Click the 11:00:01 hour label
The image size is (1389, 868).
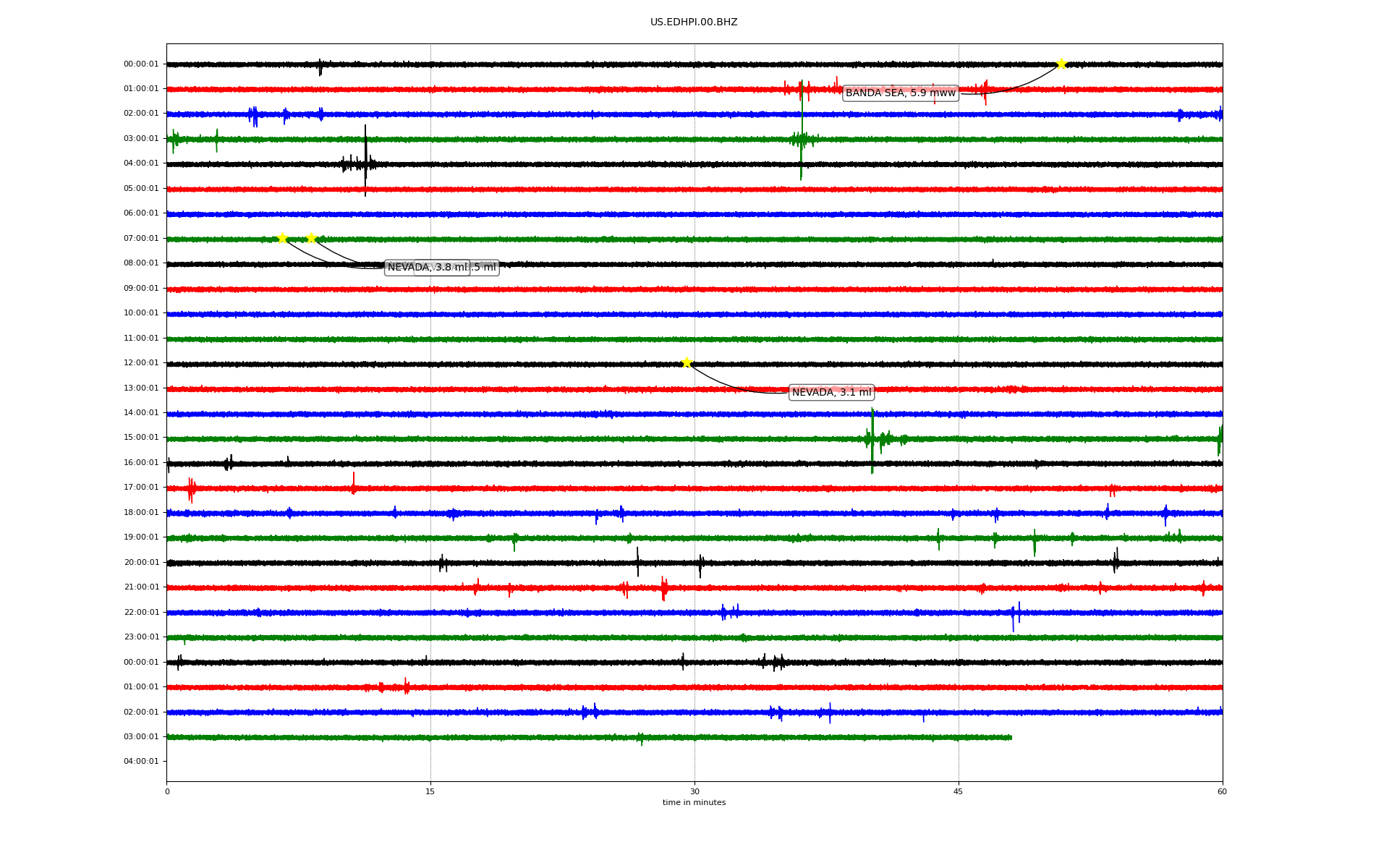pyautogui.click(x=141, y=339)
